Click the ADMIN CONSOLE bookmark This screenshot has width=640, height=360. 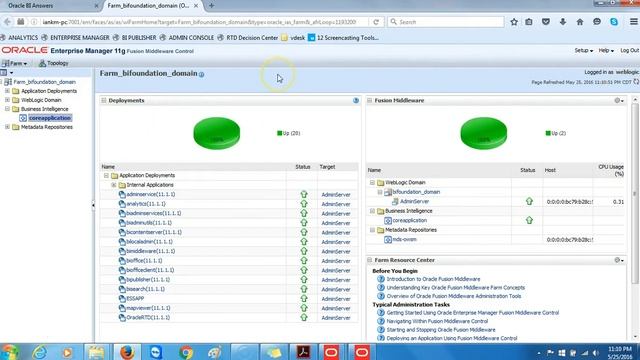click(x=187, y=38)
